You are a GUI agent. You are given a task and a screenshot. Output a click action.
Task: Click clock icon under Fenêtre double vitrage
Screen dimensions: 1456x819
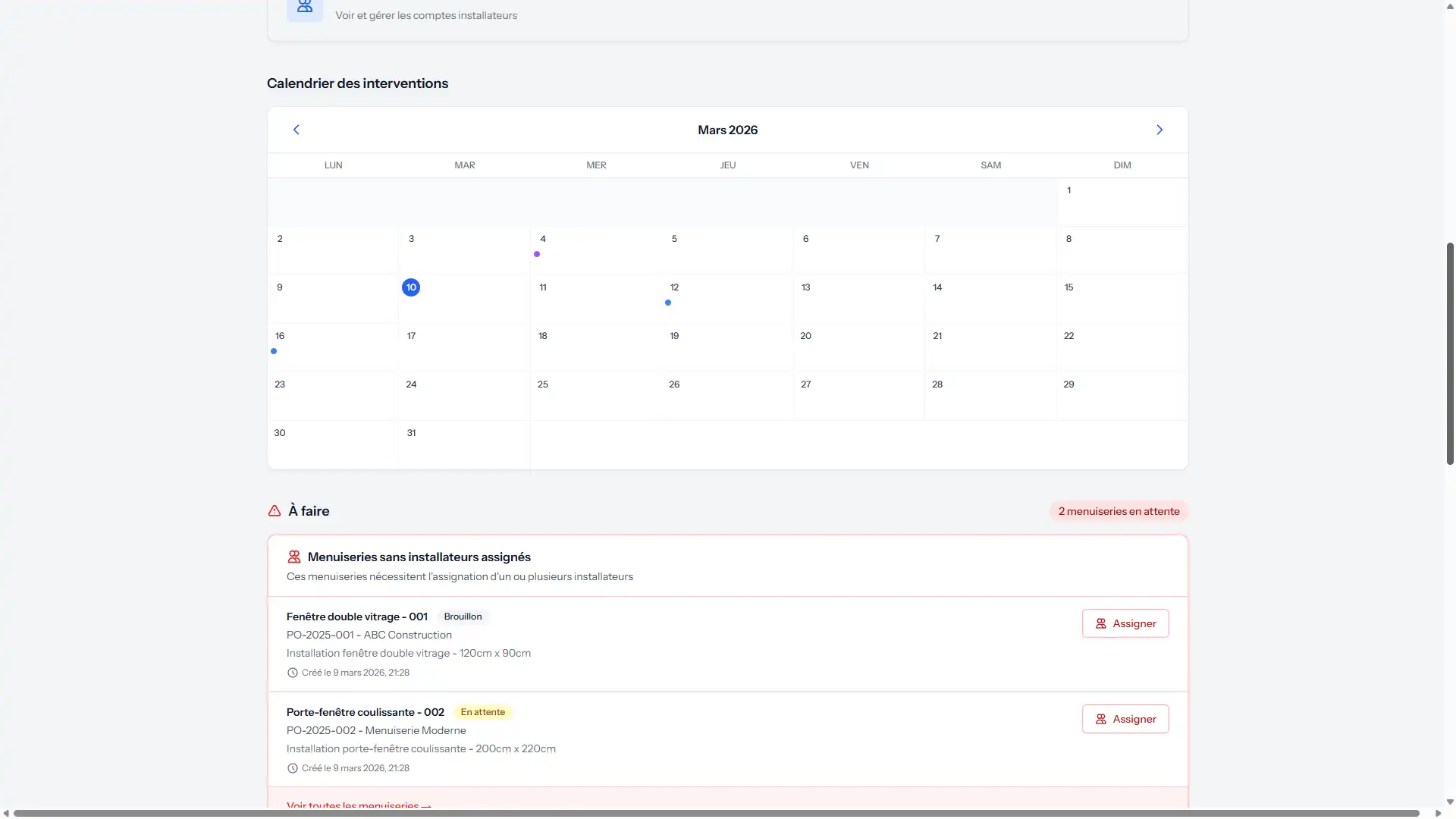tap(293, 673)
